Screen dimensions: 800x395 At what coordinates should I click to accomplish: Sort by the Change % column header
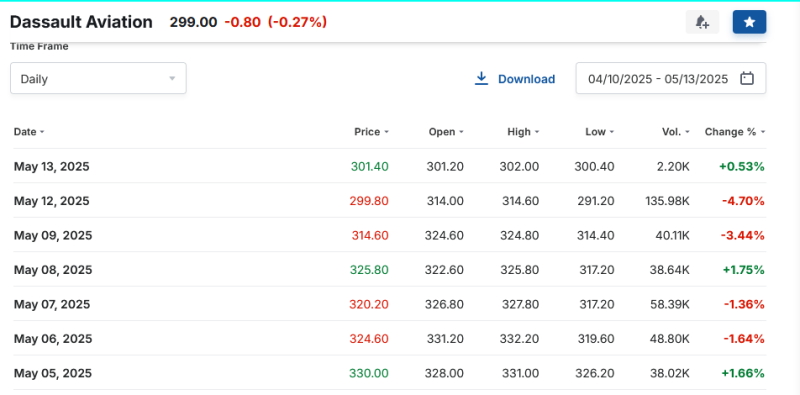pyautogui.click(x=735, y=132)
